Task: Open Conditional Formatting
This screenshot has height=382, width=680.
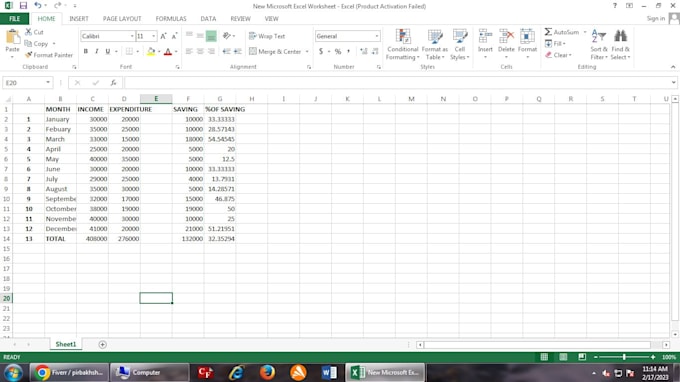Action: click(402, 45)
